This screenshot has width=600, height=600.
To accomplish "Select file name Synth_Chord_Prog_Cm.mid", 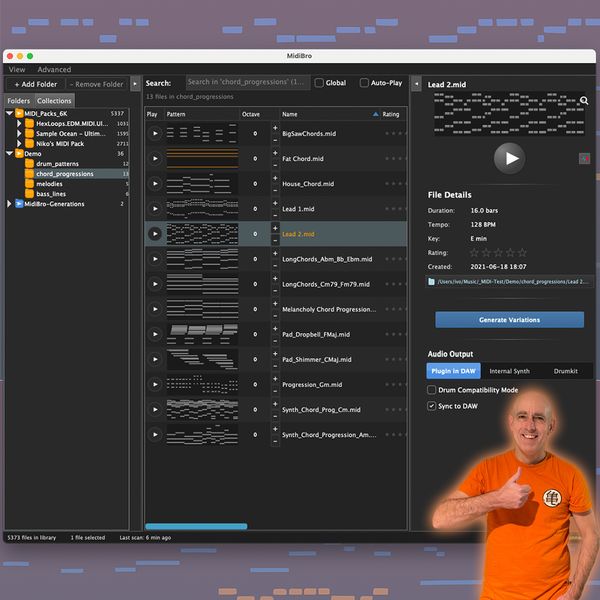I will point(321,409).
